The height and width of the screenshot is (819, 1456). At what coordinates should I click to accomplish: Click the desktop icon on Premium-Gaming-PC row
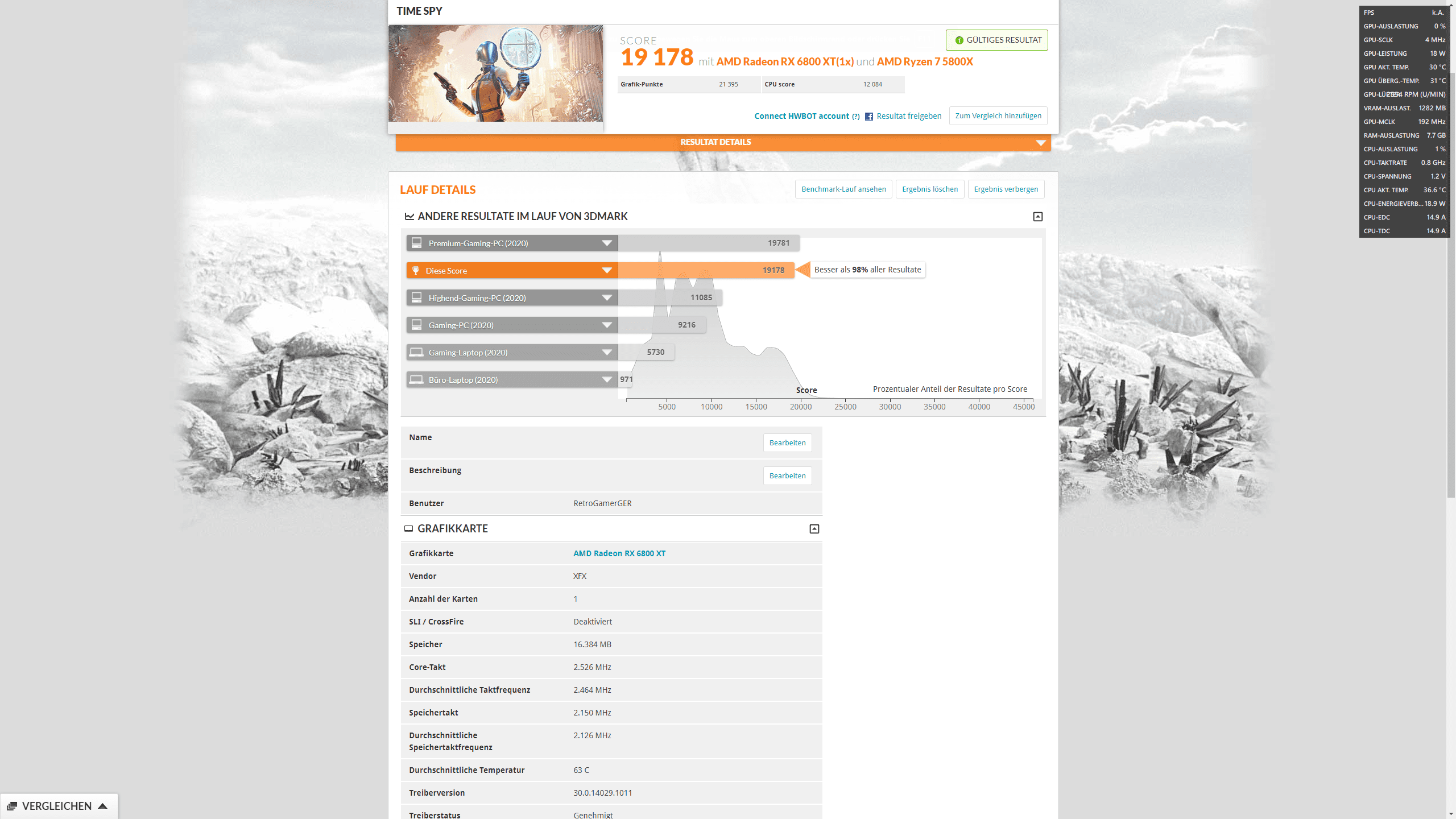(x=416, y=243)
